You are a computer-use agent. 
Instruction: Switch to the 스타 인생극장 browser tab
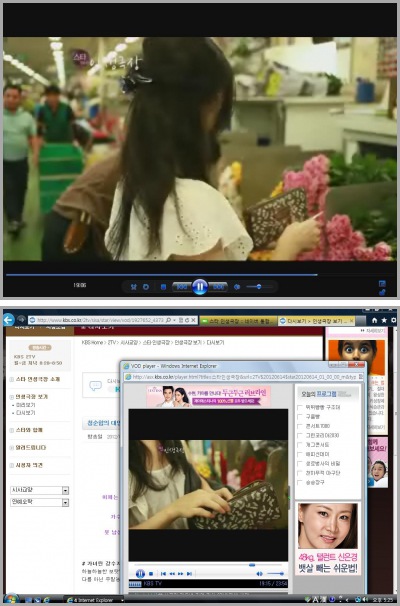click(x=238, y=321)
